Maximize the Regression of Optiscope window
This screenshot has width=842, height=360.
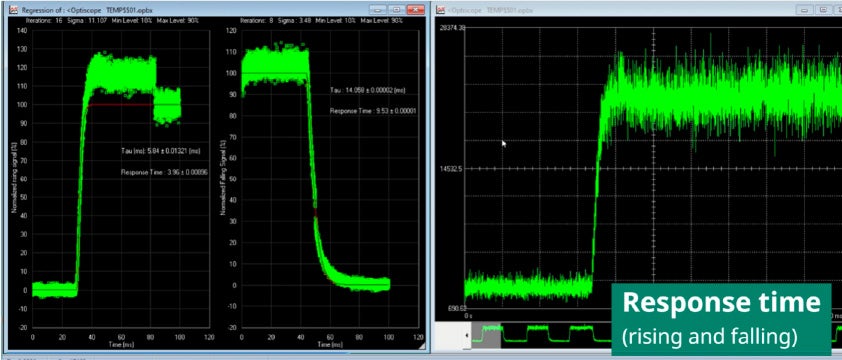pyautogui.click(x=396, y=10)
